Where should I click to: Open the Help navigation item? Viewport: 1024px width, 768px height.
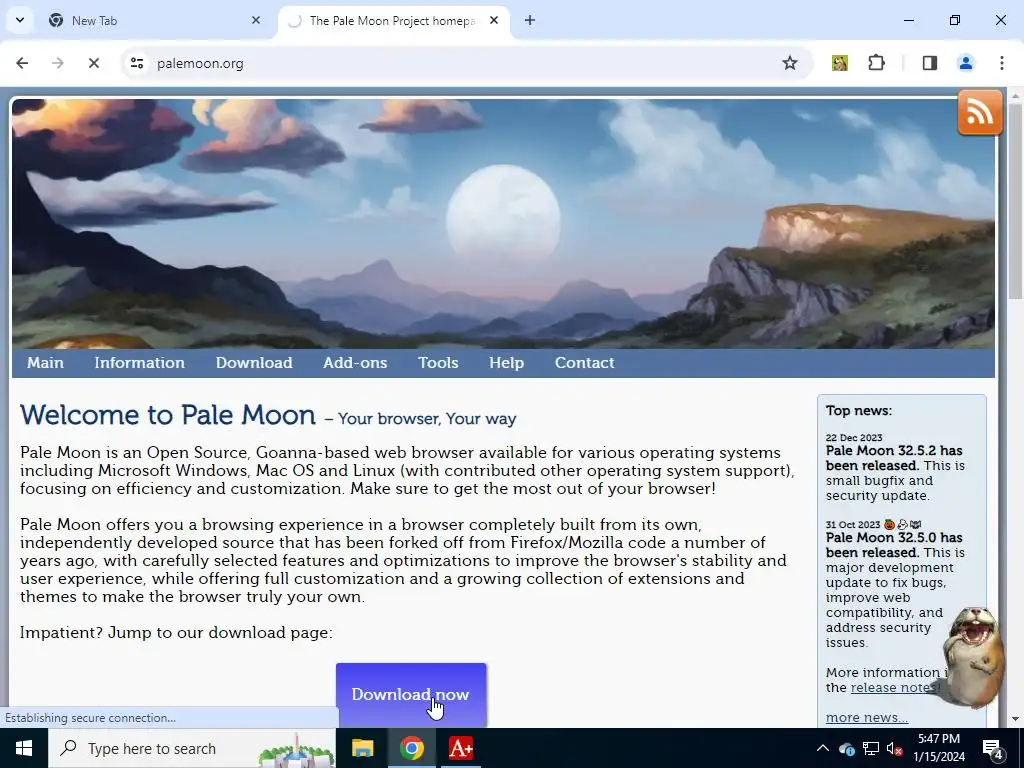click(x=506, y=362)
